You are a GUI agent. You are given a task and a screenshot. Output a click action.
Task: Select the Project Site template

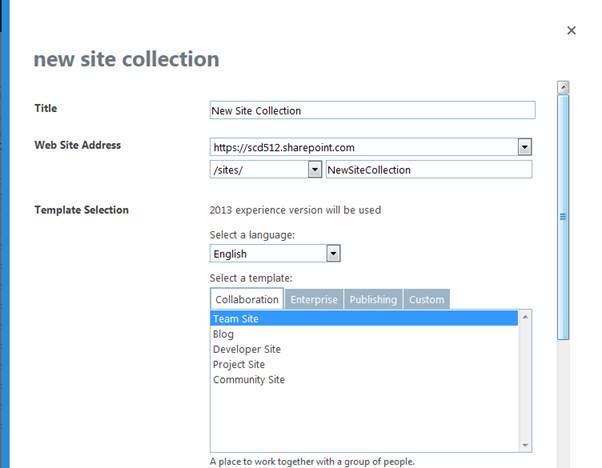pos(238,364)
